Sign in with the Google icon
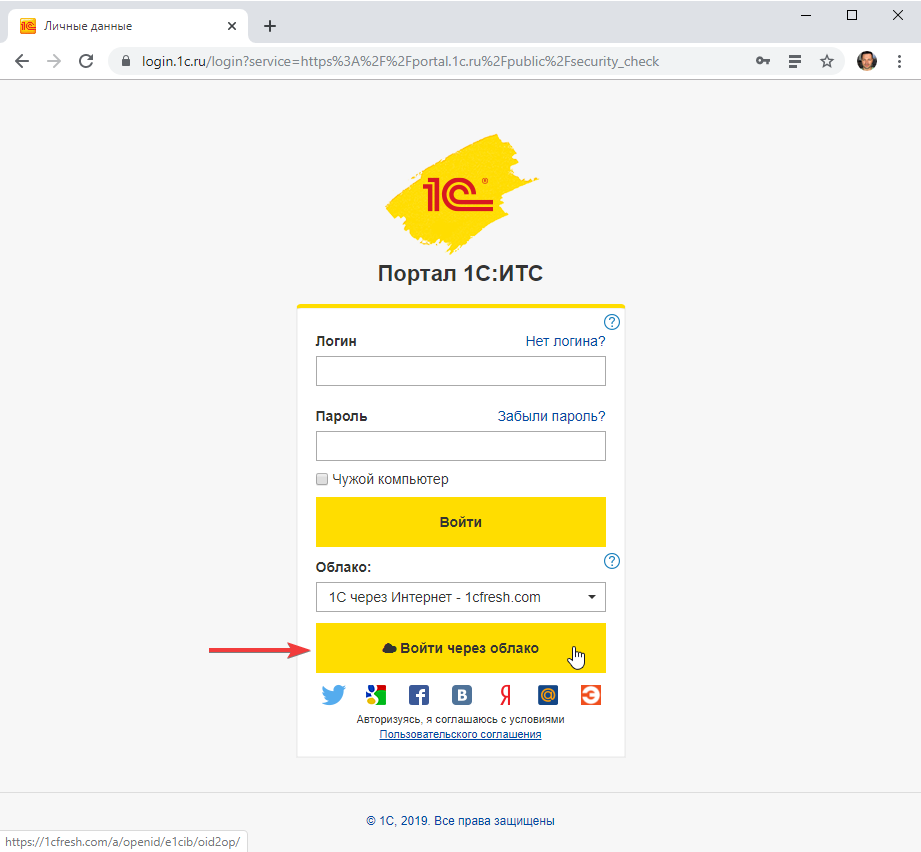Viewport: 921px width, 852px height. point(376,695)
